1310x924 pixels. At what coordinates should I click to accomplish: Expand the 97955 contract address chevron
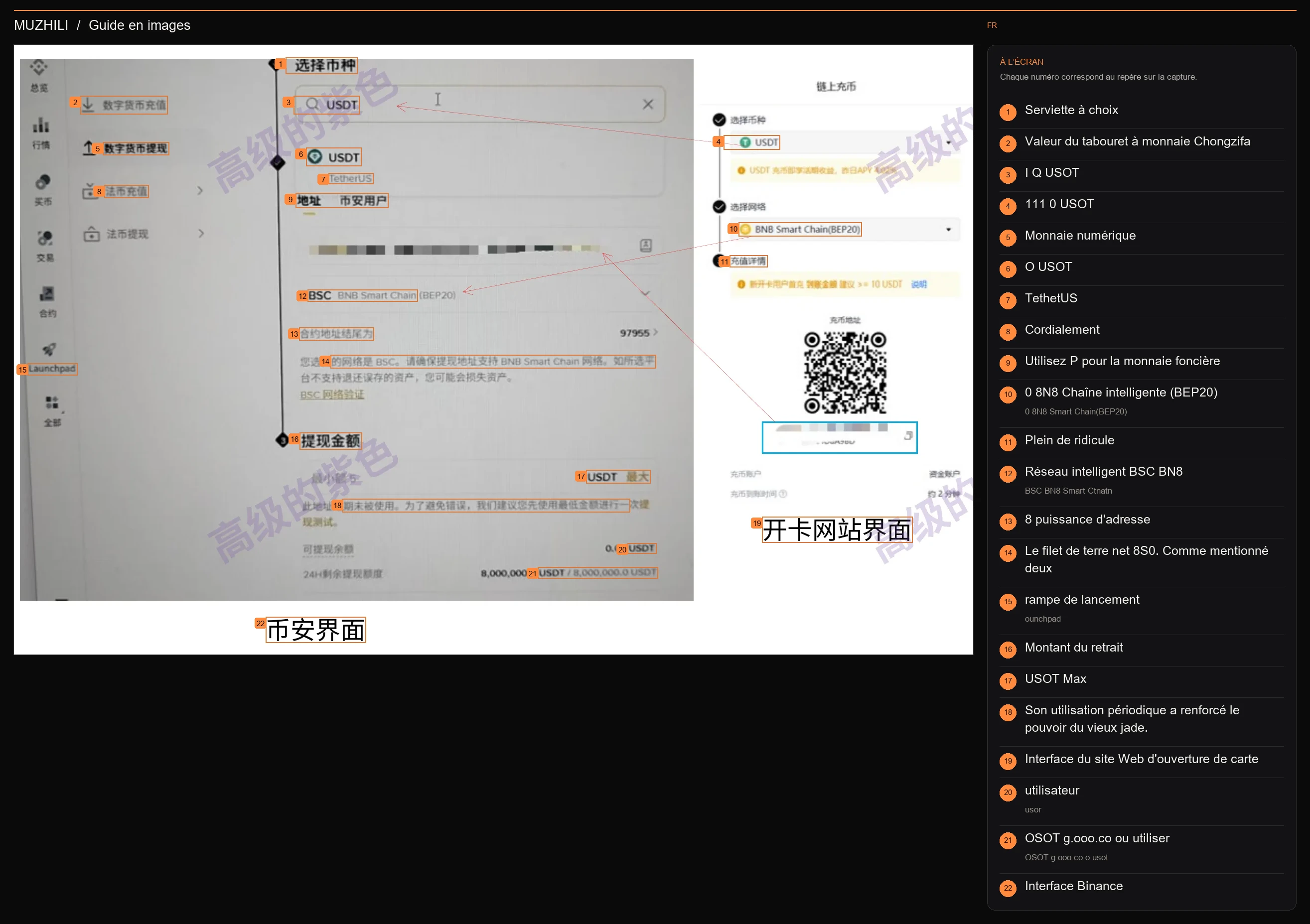656,332
